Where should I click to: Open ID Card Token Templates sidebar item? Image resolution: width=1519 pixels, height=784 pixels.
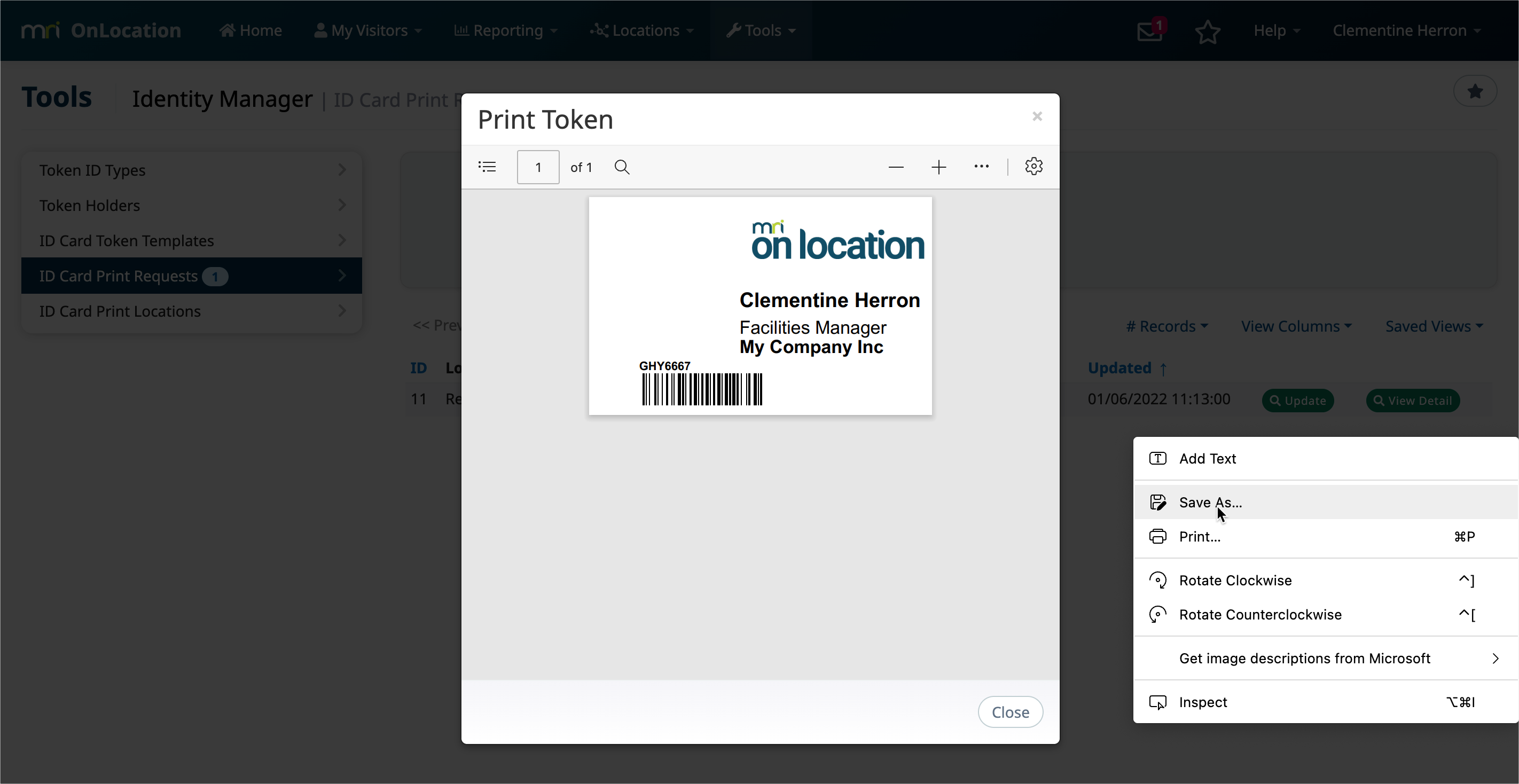[x=192, y=240]
